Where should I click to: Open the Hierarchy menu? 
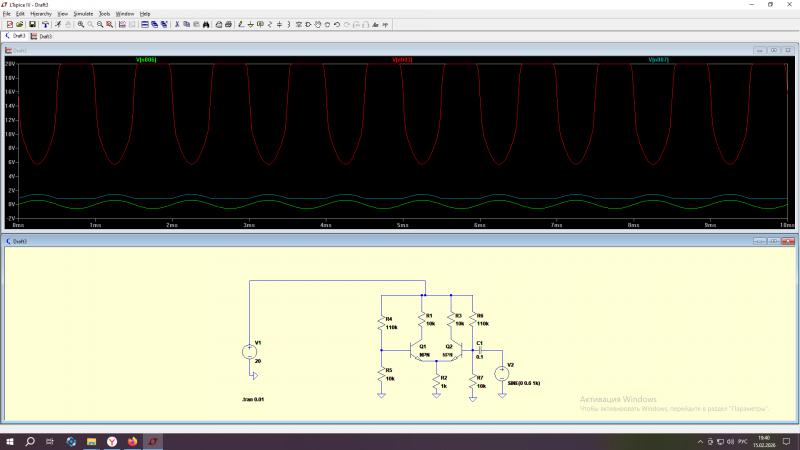[40, 13]
